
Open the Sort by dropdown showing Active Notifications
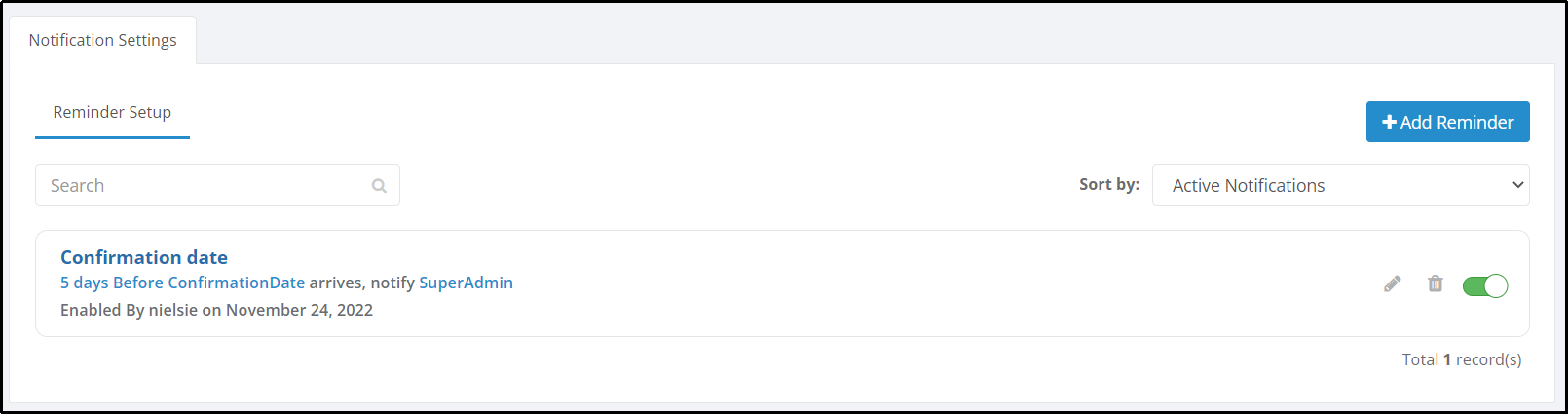1340,185
